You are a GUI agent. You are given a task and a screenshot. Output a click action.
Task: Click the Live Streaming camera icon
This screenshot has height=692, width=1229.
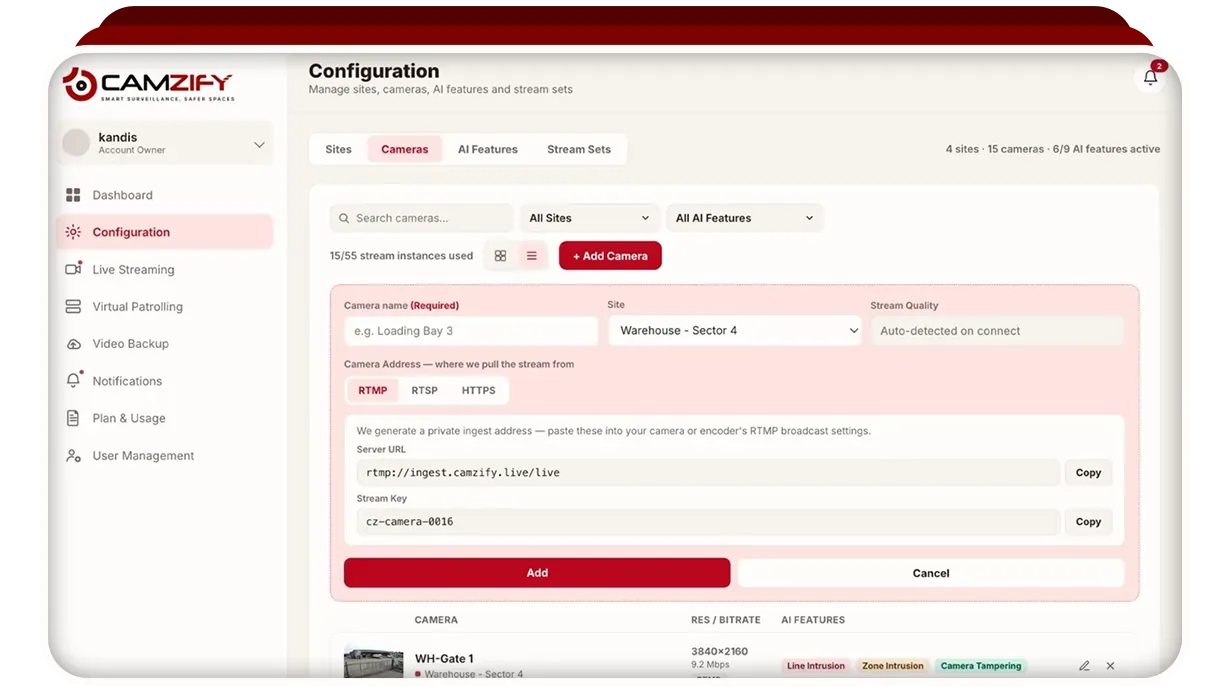click(73, 269)
